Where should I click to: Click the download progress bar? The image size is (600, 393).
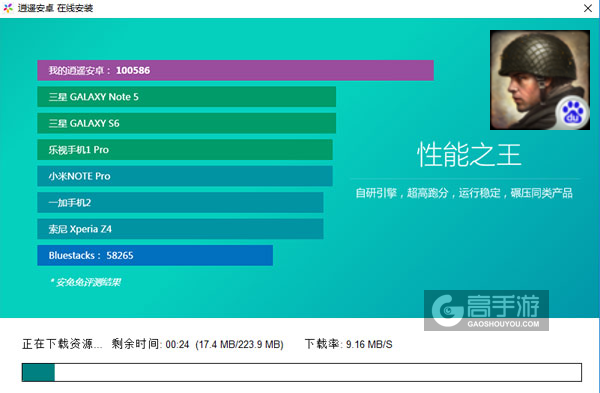pyautogui.click(x=302, y=372)
